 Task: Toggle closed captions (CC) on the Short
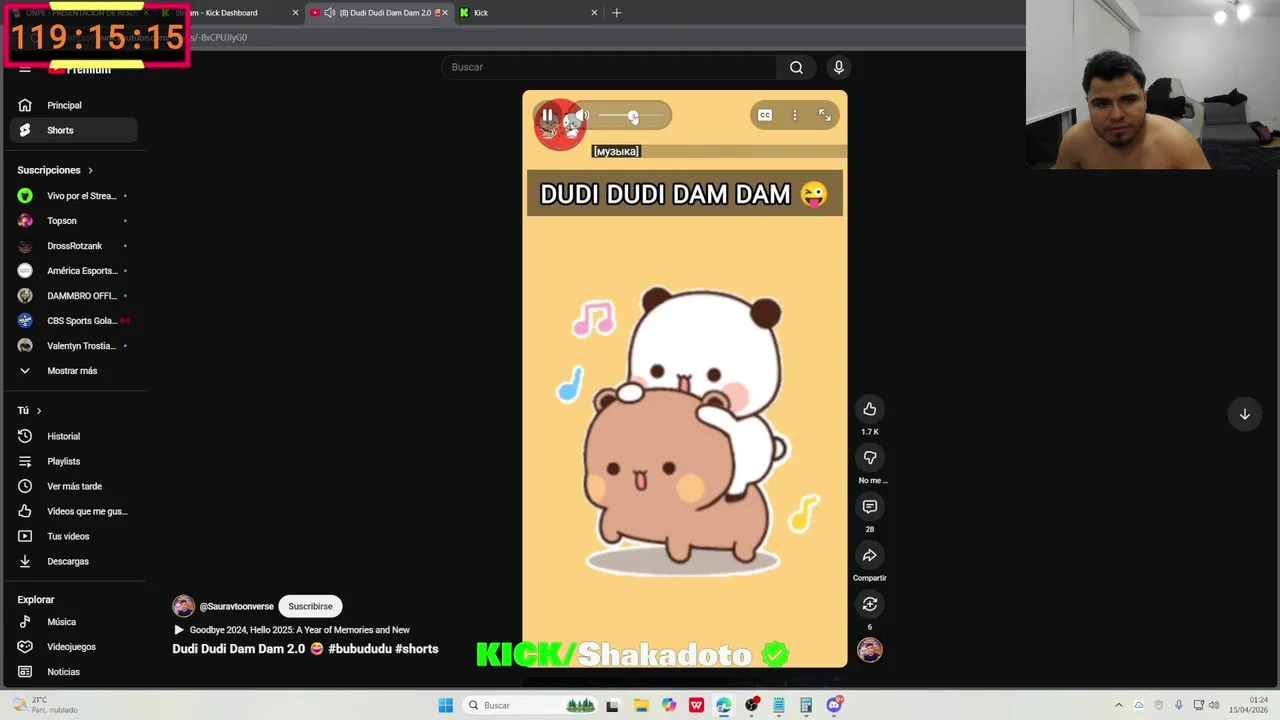[x=764, y=115]
